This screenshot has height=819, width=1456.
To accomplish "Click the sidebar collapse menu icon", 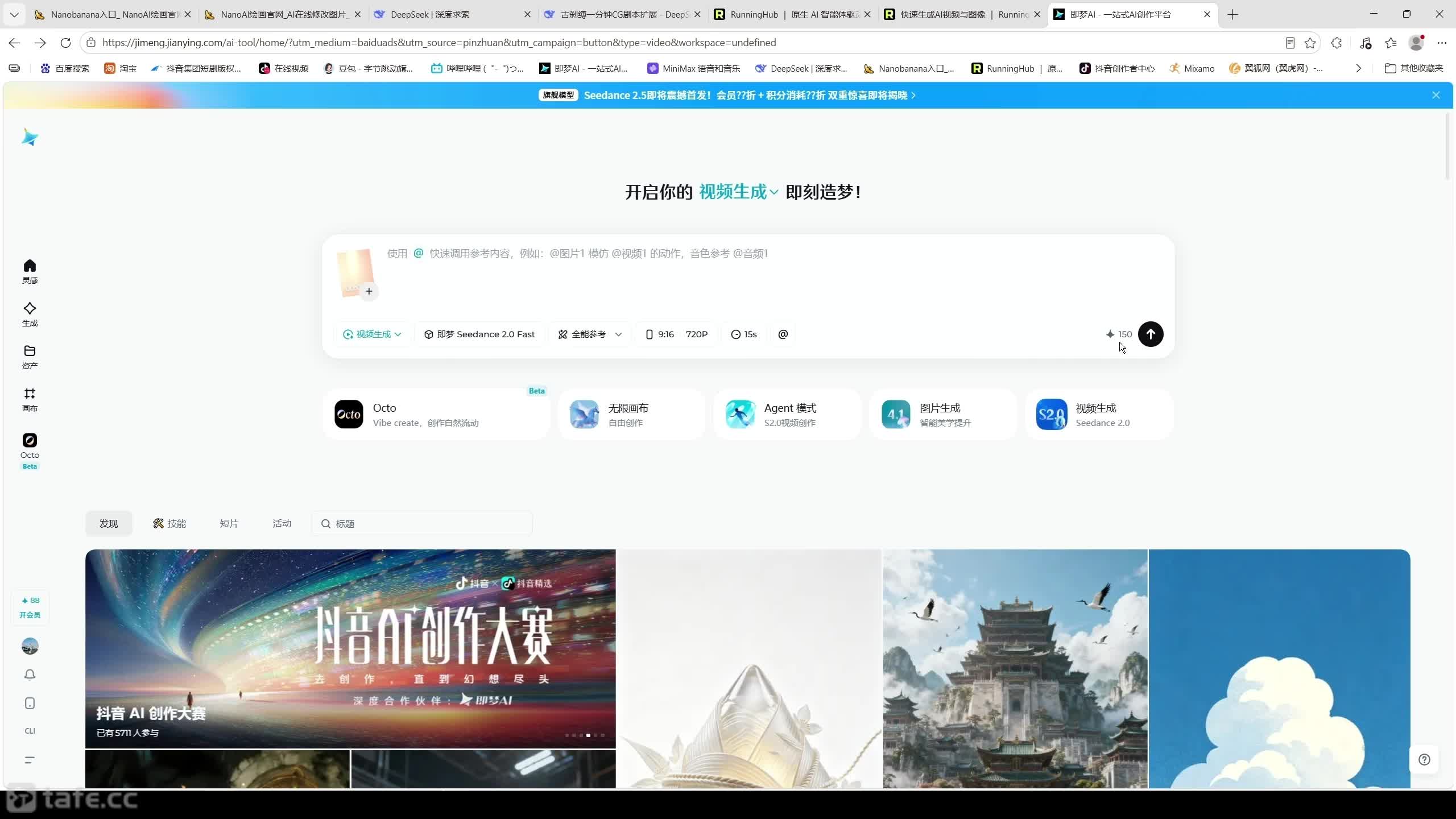I will coord(30,760).
